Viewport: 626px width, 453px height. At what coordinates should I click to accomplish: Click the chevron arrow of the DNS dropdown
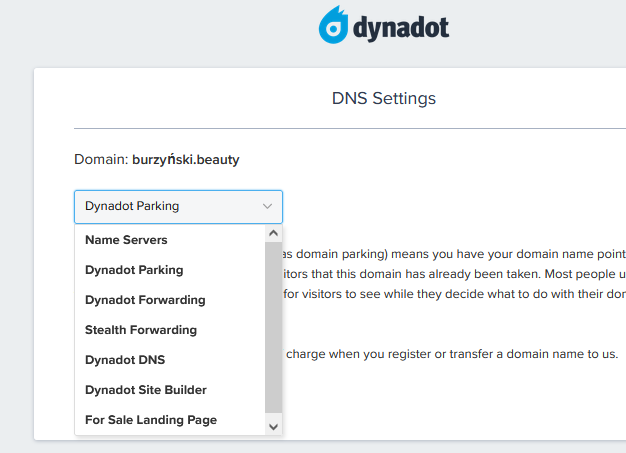267,207
